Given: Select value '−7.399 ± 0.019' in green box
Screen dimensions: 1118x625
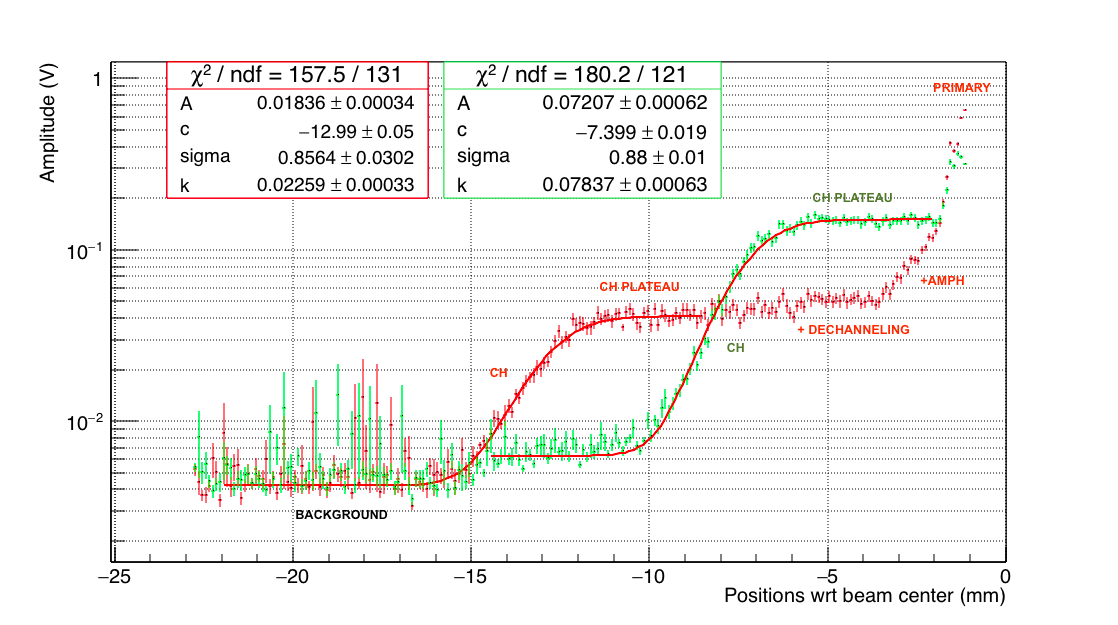Looking at the screenshot, I should click(x=641, y=132).
